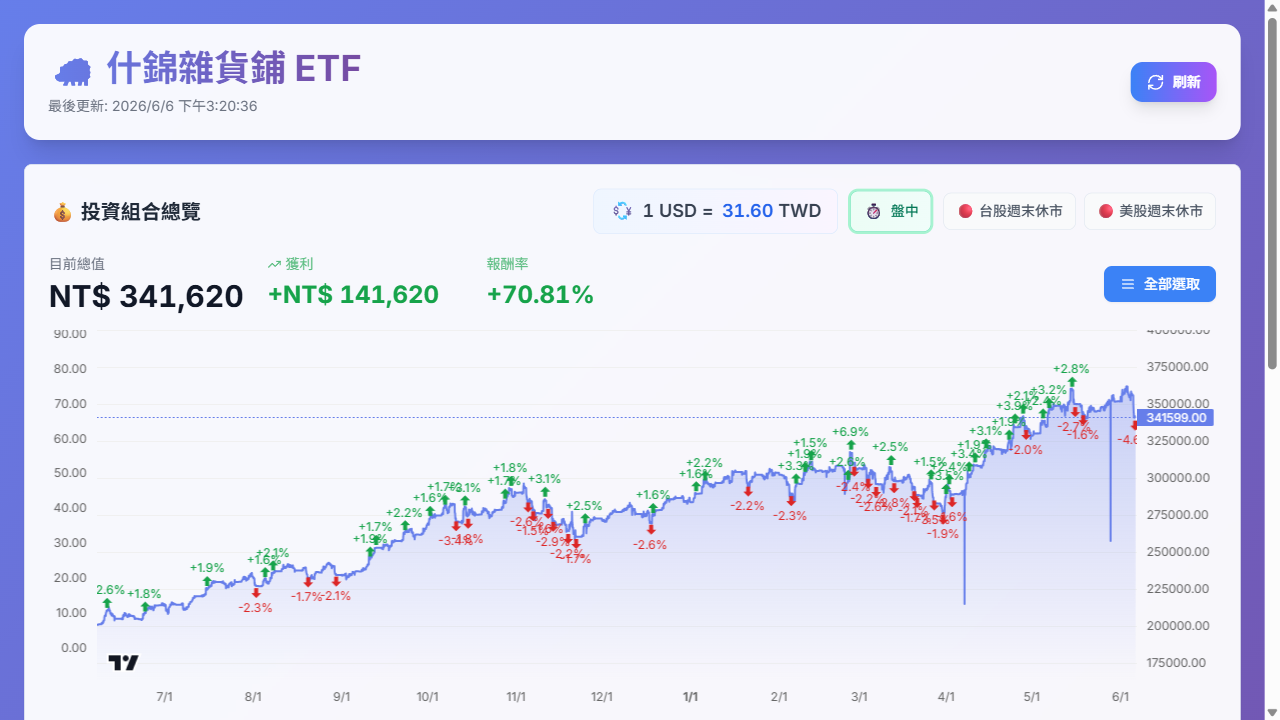The width and height of the screenshot is (1280, 720).
Task: Click the 最後更新 timestamp text
Action: [153, 106]
